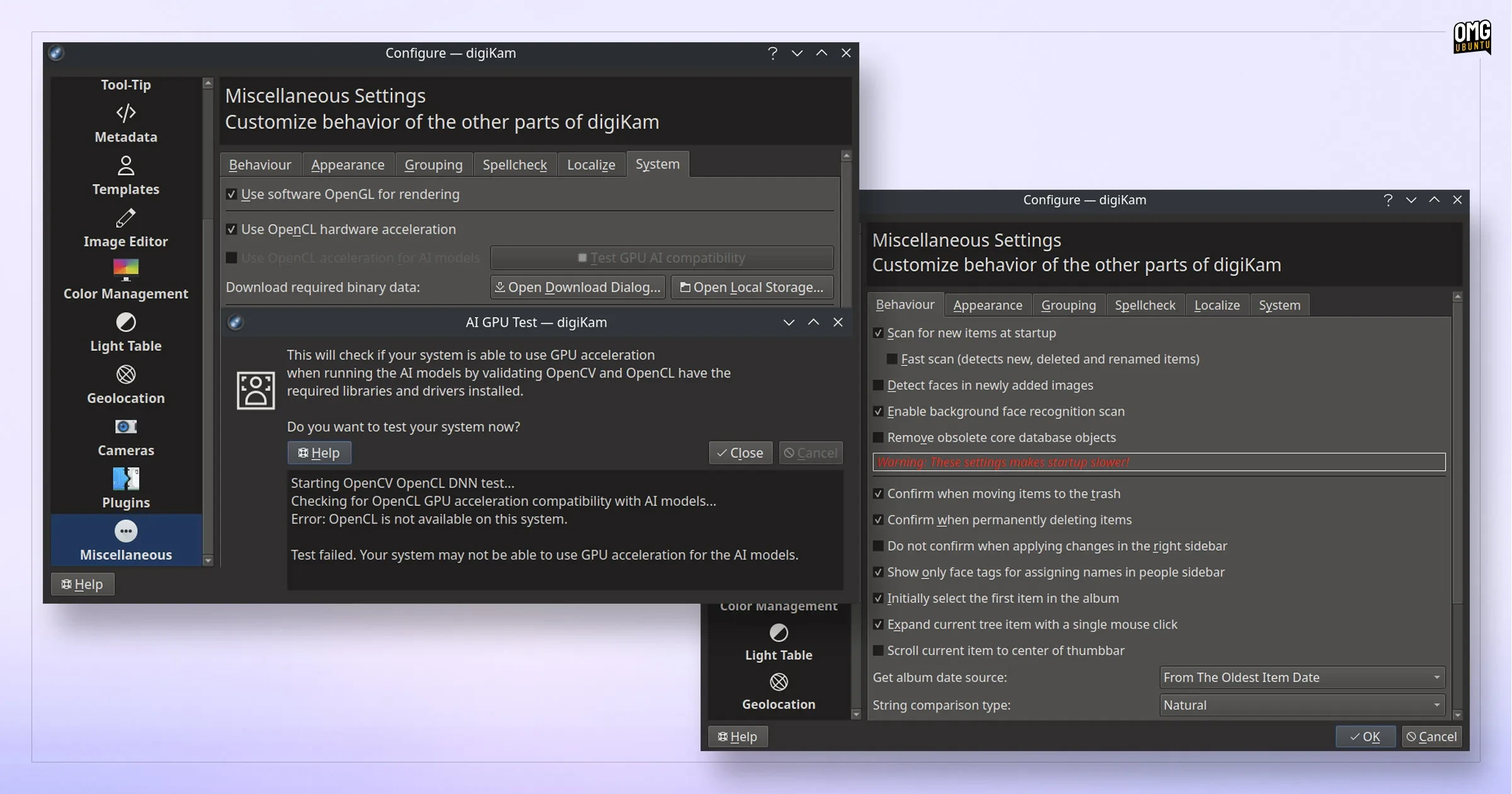Open Color Management page in left window
This screenshot has width=1512, height=794.
click(x=126, y=280)
